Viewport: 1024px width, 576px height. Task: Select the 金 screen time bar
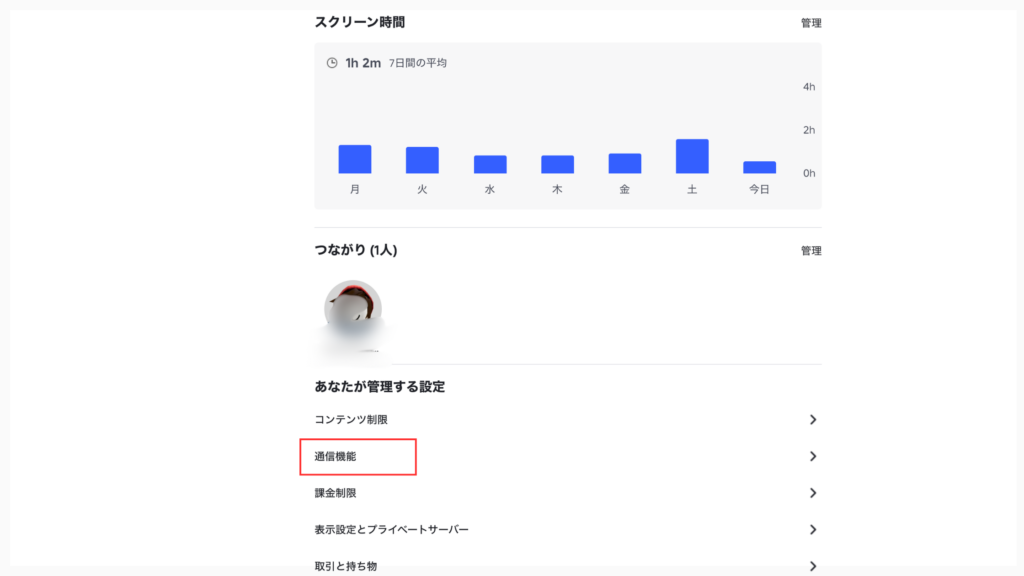click(x=625, y=163)
